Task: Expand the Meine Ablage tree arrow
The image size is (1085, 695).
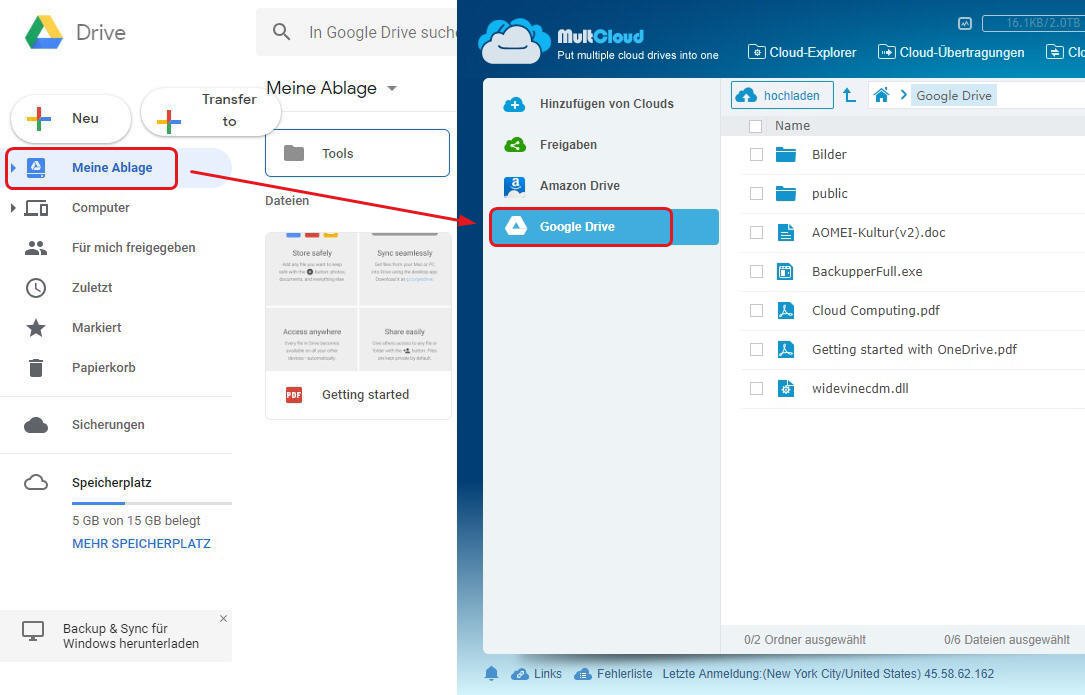Action: point(12,168)
